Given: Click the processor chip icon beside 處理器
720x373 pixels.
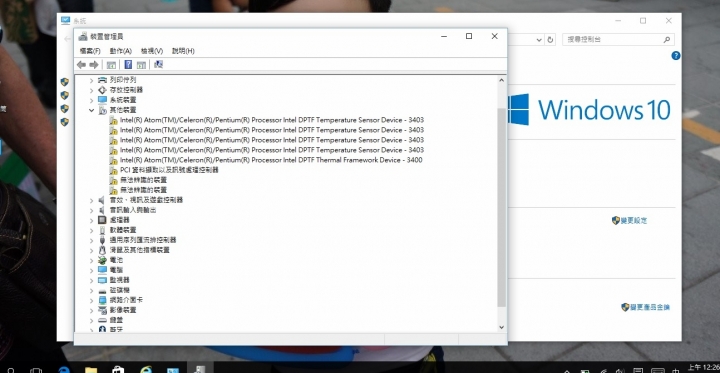Looking at the screenshot, I should 102,220.
